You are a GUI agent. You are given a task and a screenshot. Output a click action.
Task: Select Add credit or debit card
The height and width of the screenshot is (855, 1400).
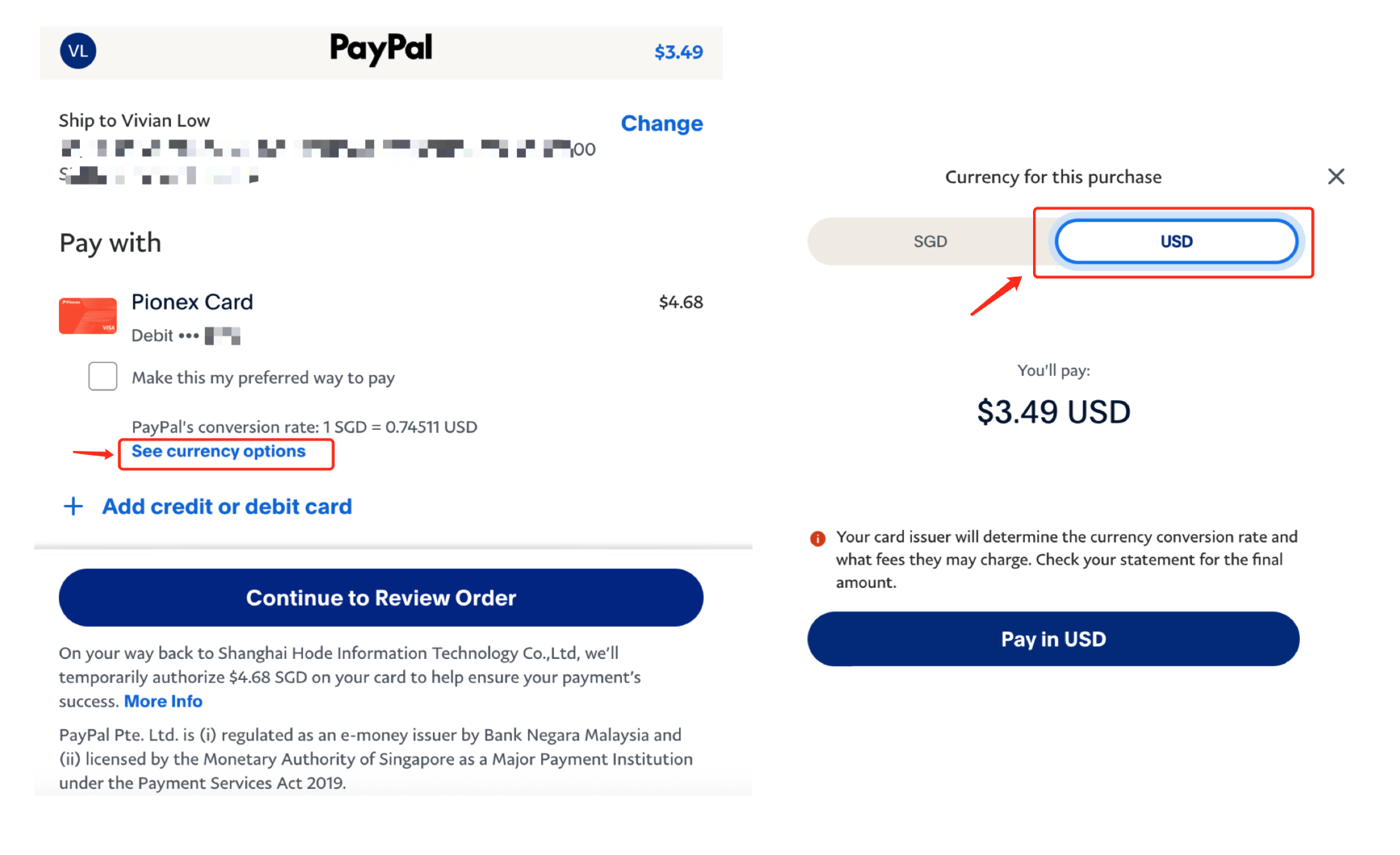227,506
